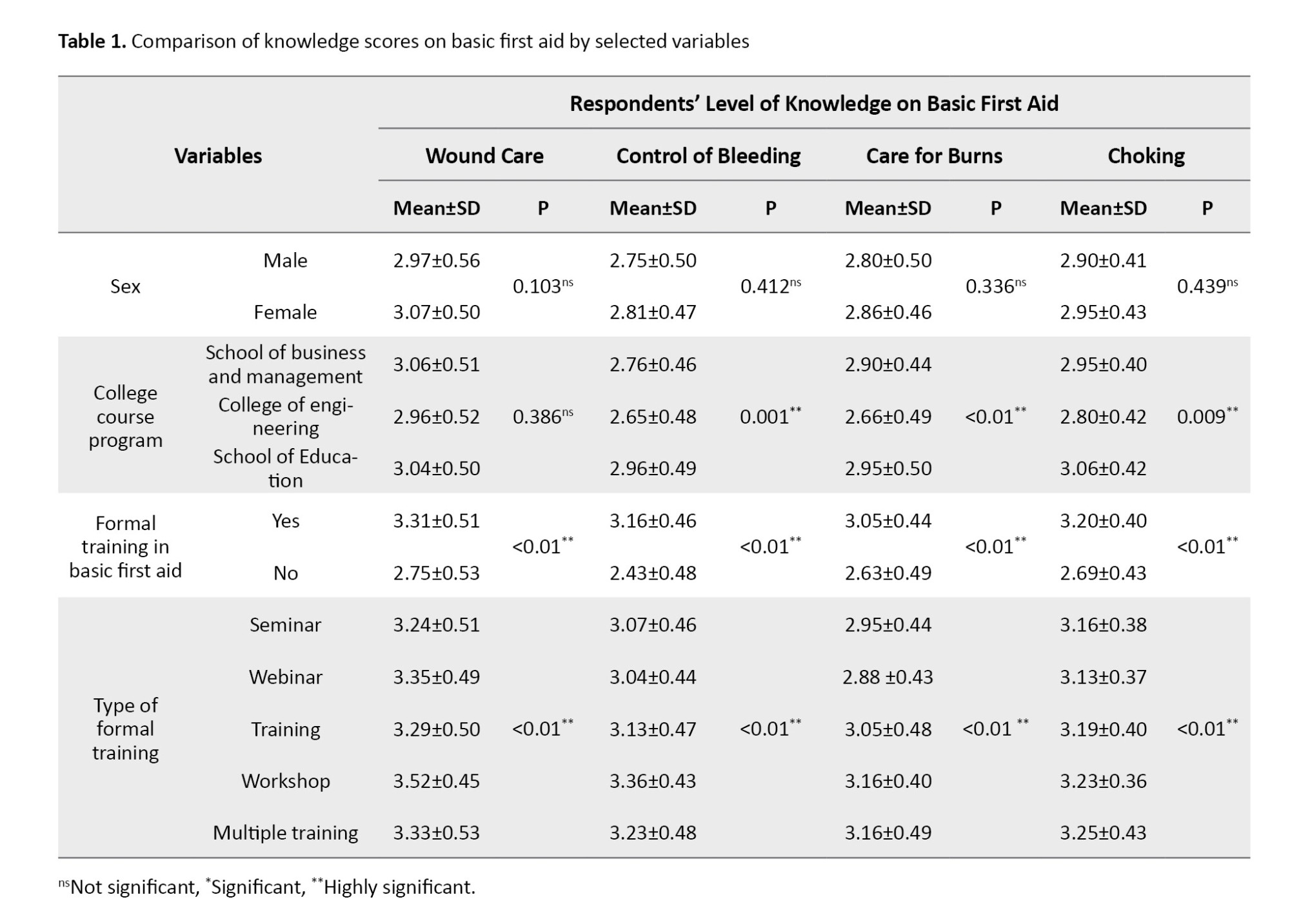Click the 'Highly significant' footnote text
The width and height of the screenshot is (1290, 924).
[x=399, y=887]
